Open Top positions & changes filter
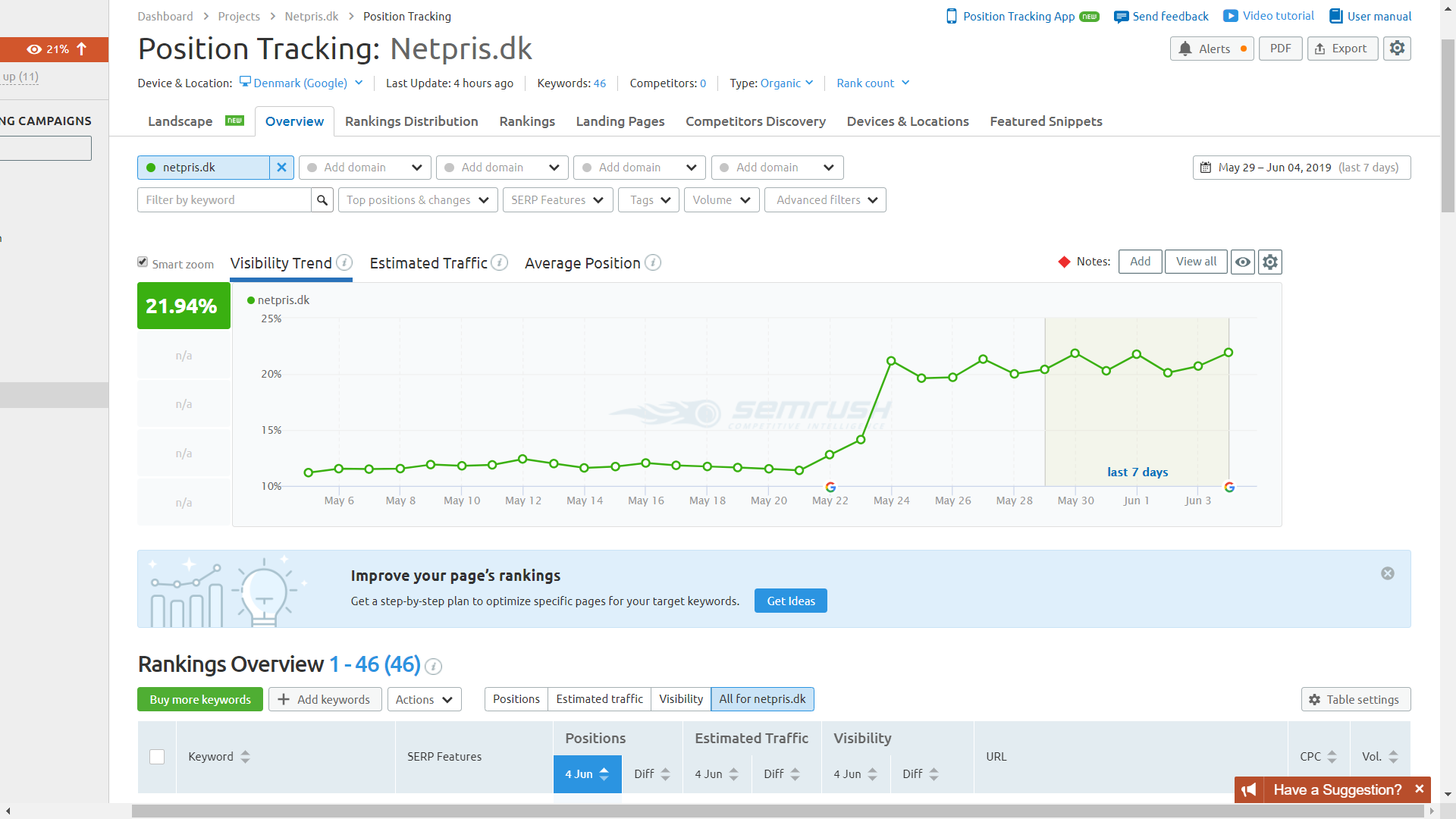The image size is (1456, 819). coord(418,200)
